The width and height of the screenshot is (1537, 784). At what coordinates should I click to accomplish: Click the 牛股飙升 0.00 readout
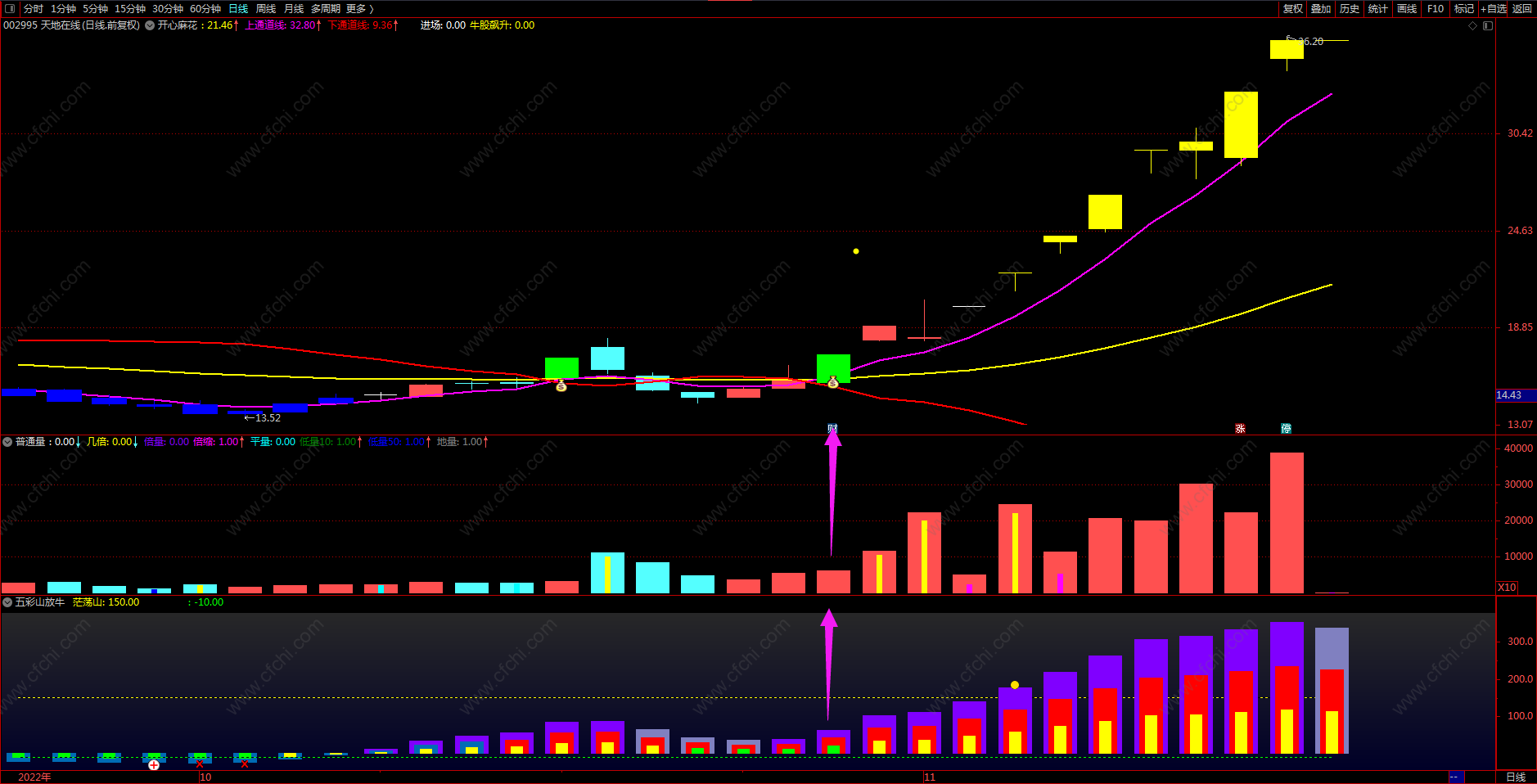tap(502, 25)
